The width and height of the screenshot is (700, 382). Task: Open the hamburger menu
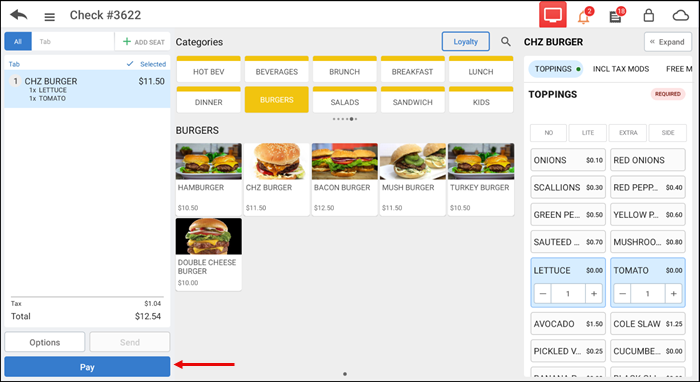tap(50, 17)
